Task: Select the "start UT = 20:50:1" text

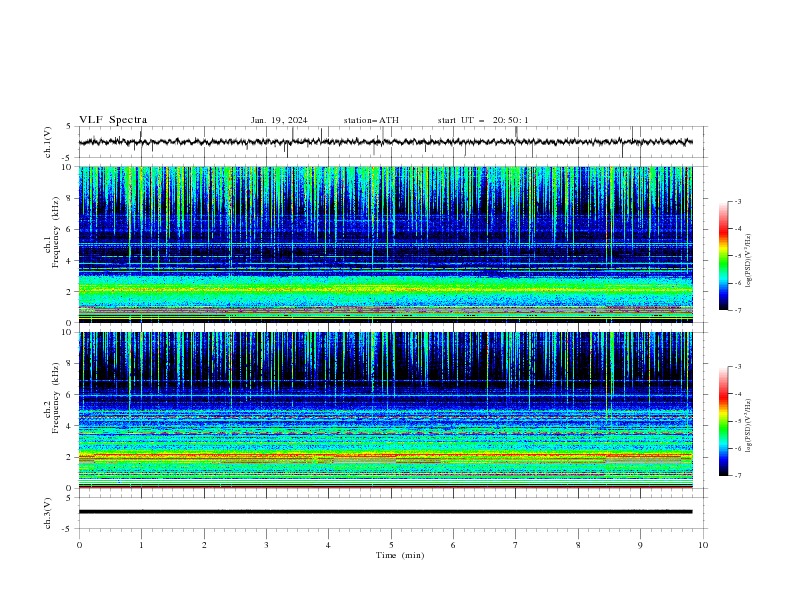Action: (483, 120)
